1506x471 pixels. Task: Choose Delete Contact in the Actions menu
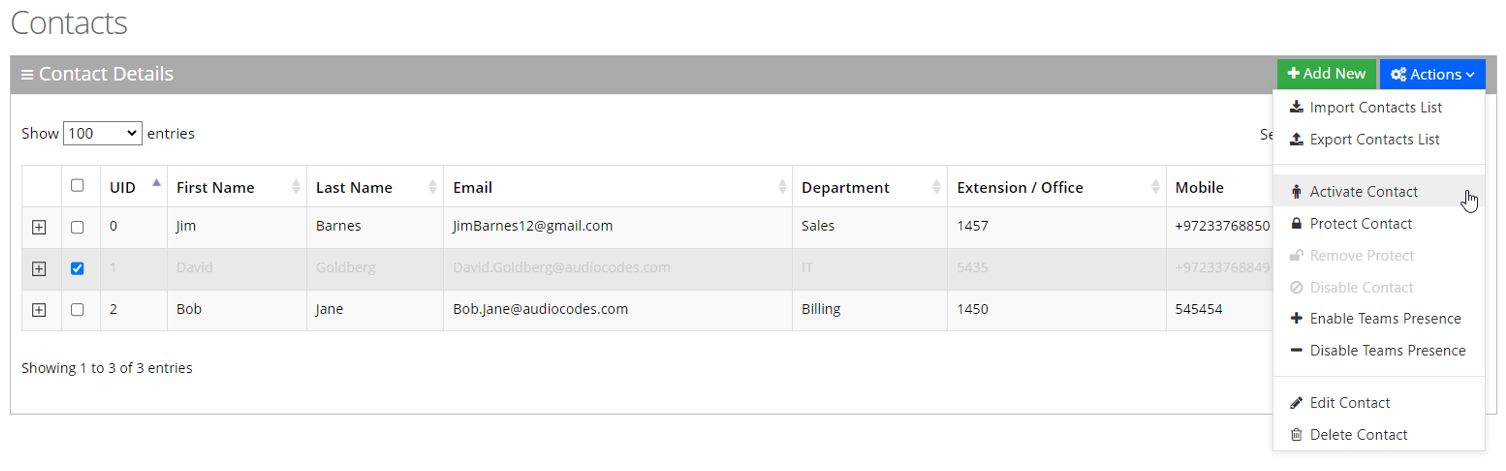click(x=1358, y=434)
